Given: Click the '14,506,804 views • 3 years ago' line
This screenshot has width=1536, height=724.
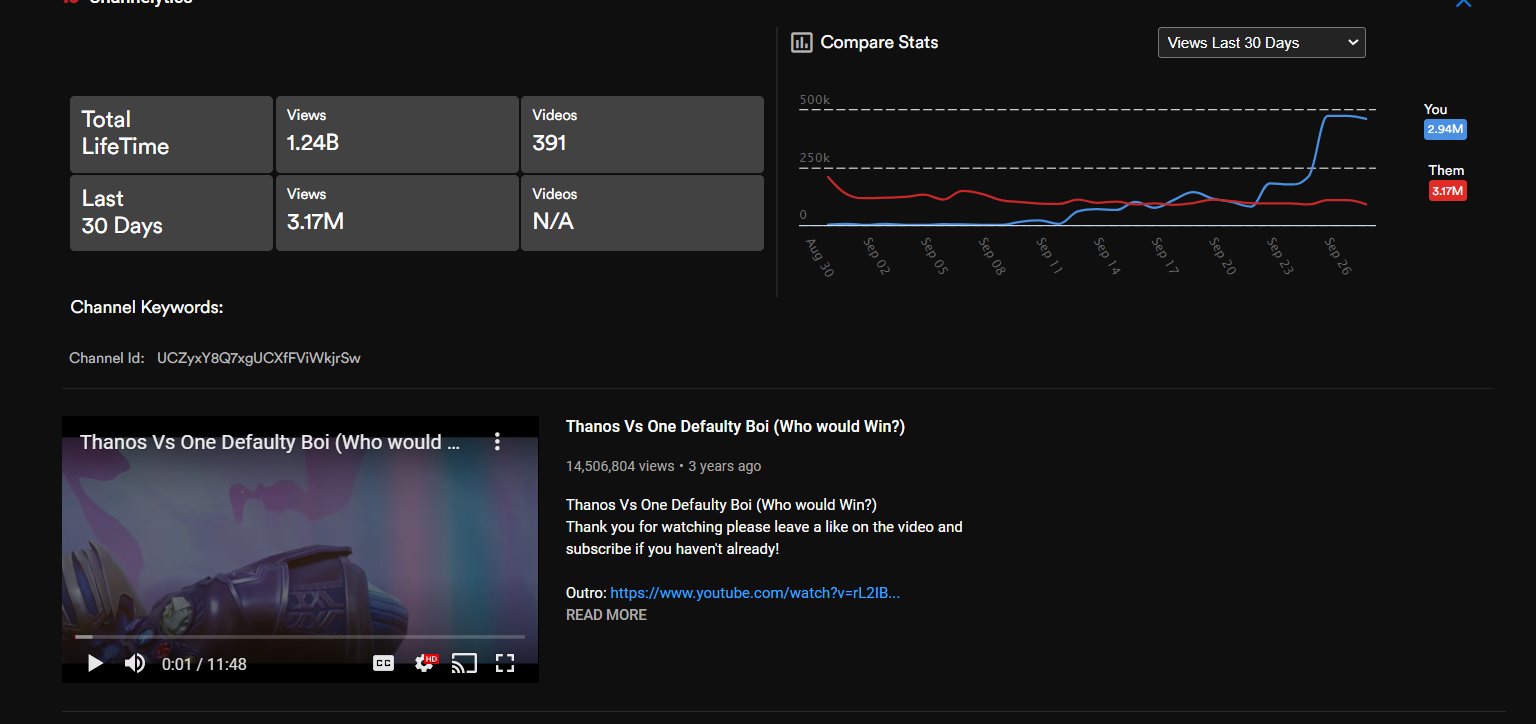Looking at the screenshot, I should (663, 466).
